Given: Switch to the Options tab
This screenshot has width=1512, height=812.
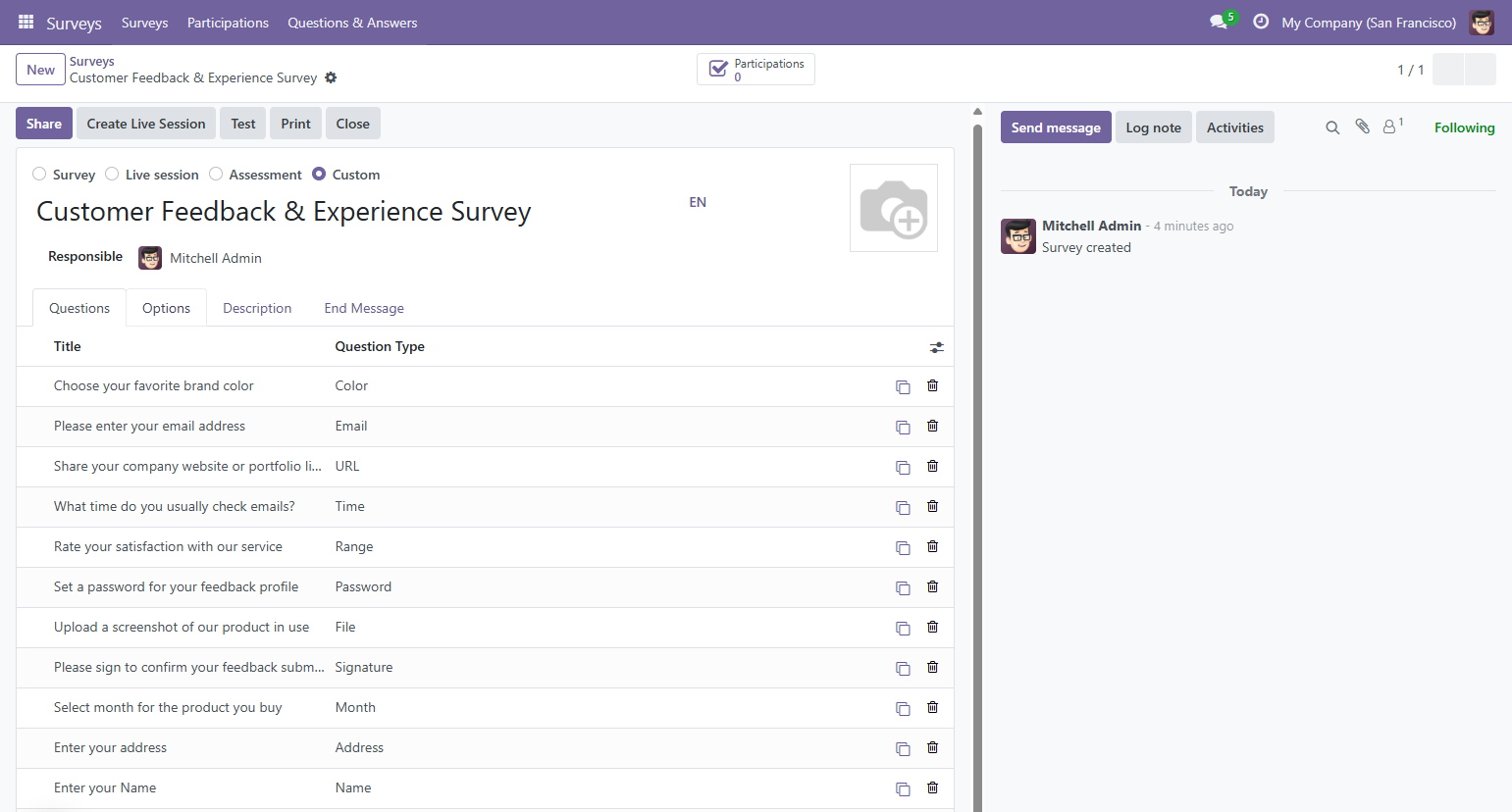Looking at the screenshot, I should point(166,308).
